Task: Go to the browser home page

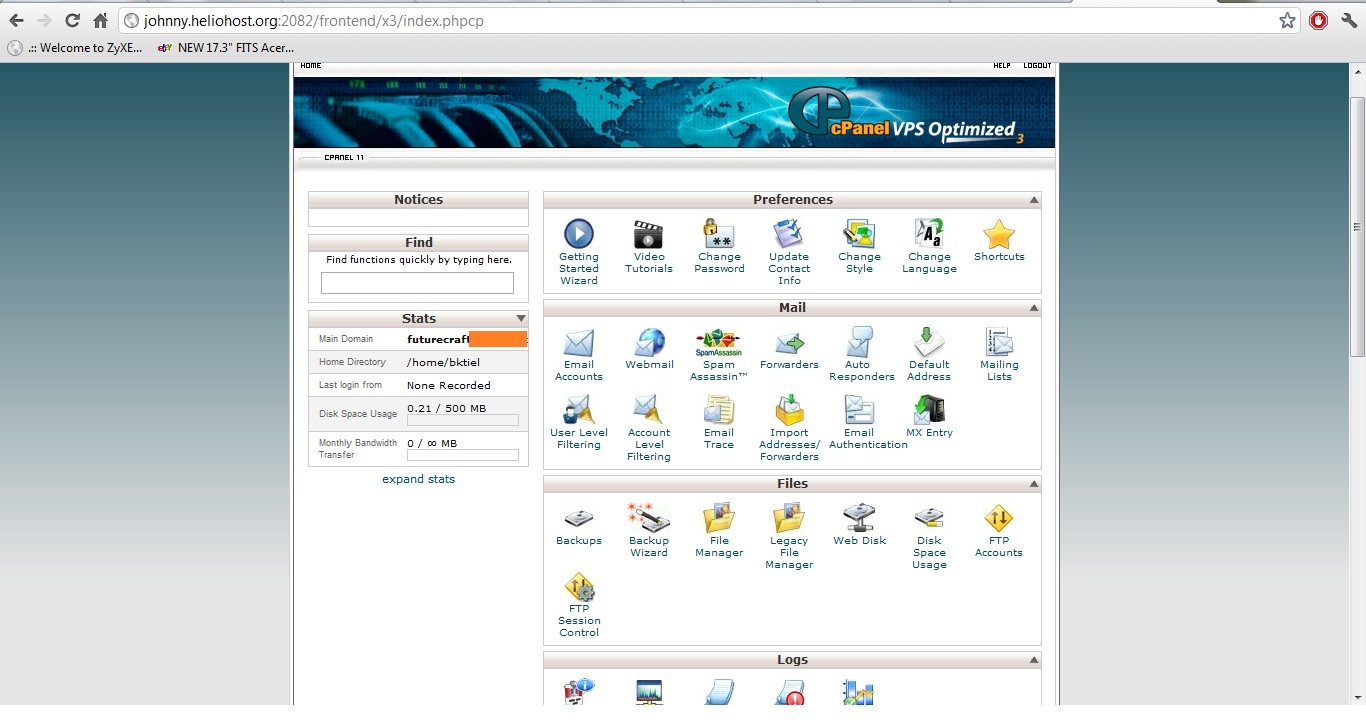Action: [x=100, y=20]
